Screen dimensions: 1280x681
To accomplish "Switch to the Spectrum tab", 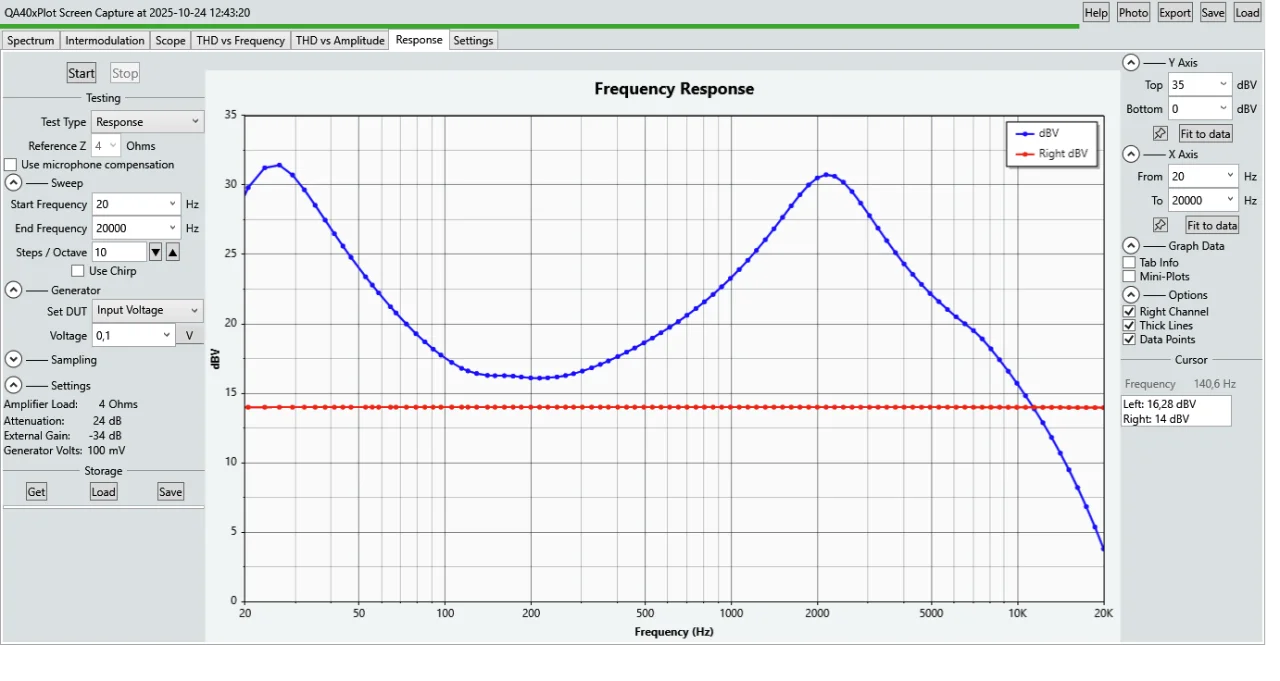I will pyautogui.click(x=30, y=41).
